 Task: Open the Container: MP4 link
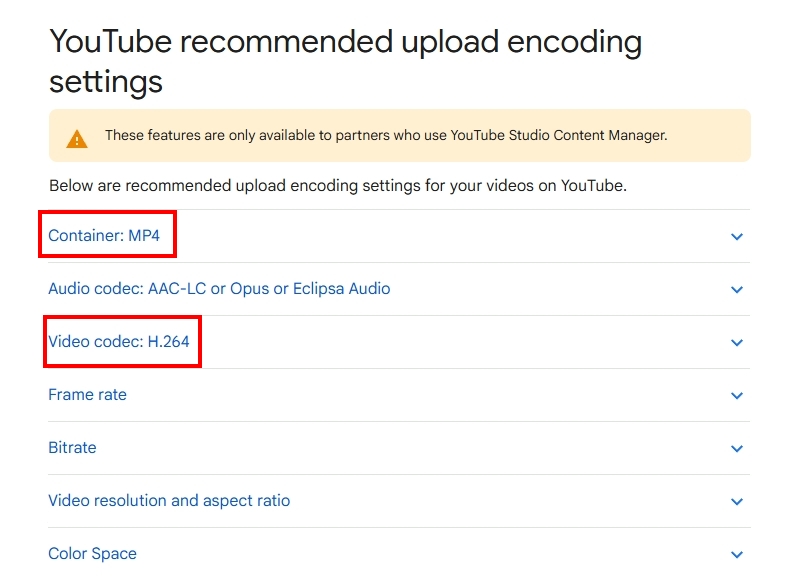tap(104, 236)
